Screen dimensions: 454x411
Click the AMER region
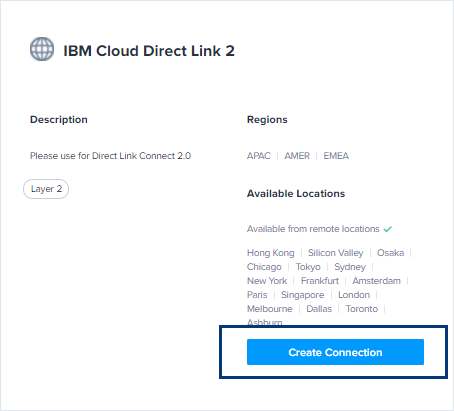pyautogui.click(x=297, y=156)
